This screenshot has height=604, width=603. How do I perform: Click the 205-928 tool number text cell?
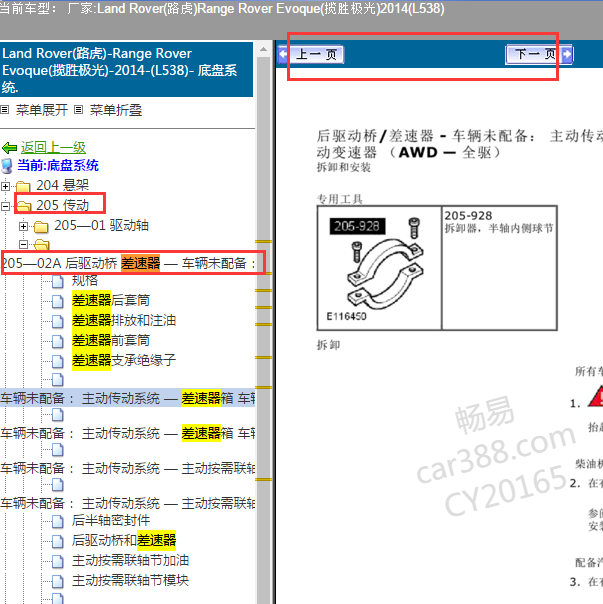(x=499, y=268)
